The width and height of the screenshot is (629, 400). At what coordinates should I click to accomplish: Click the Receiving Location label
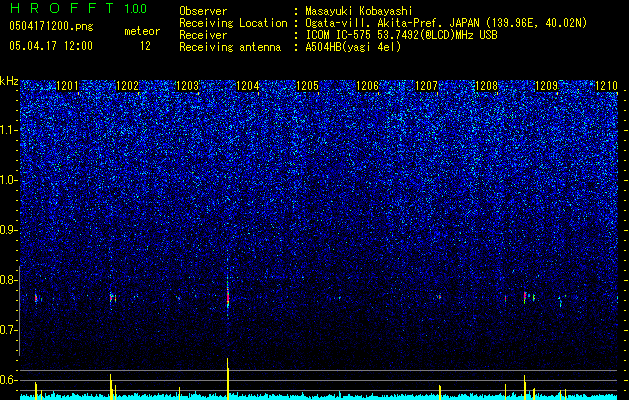(x=233, y=23)
